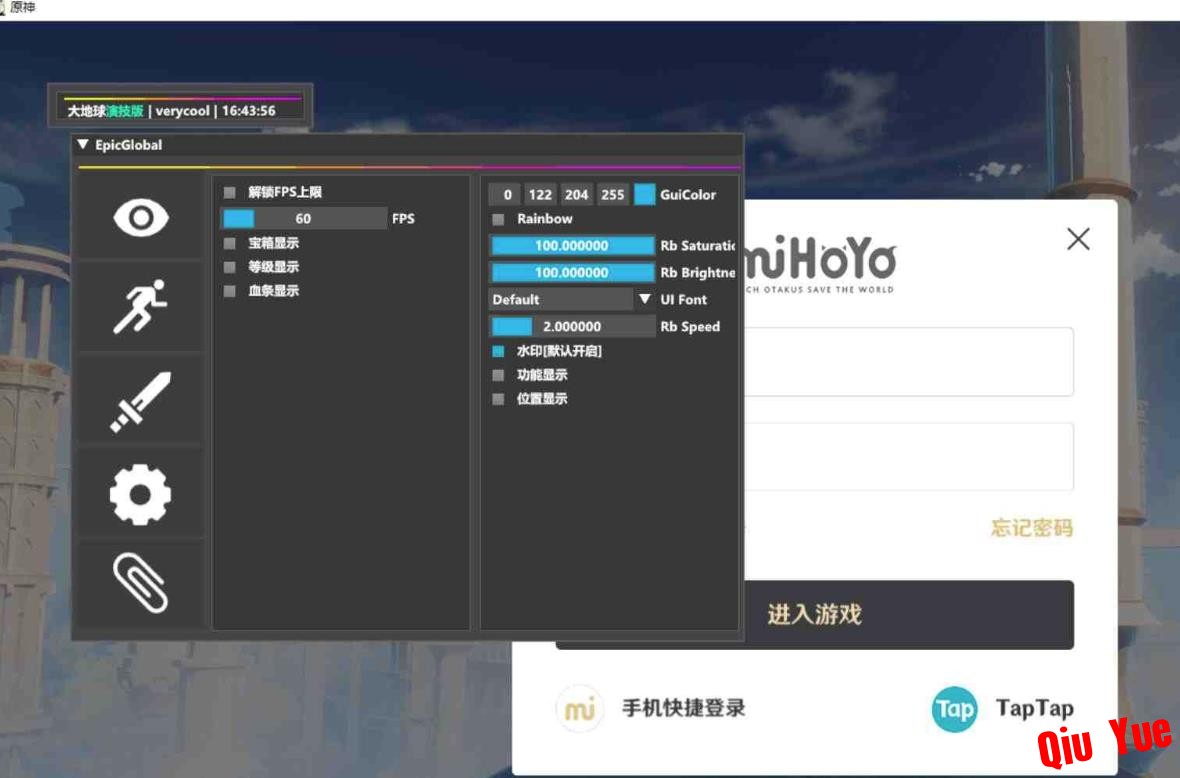Toggle the 等级显示 checkbox
Screen dimensions: 1180x778
click(x=230, y=267)
